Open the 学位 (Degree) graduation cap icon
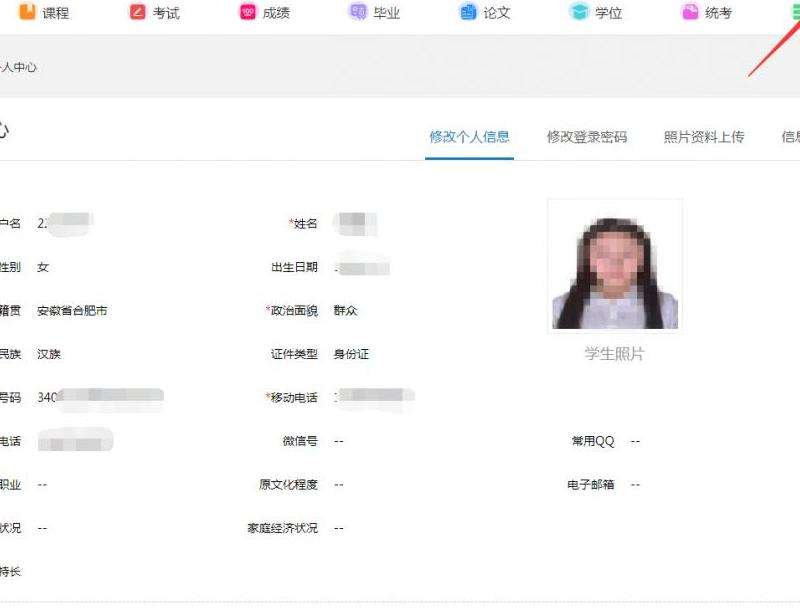Screen dimensions: 800x610 [579, 12]
